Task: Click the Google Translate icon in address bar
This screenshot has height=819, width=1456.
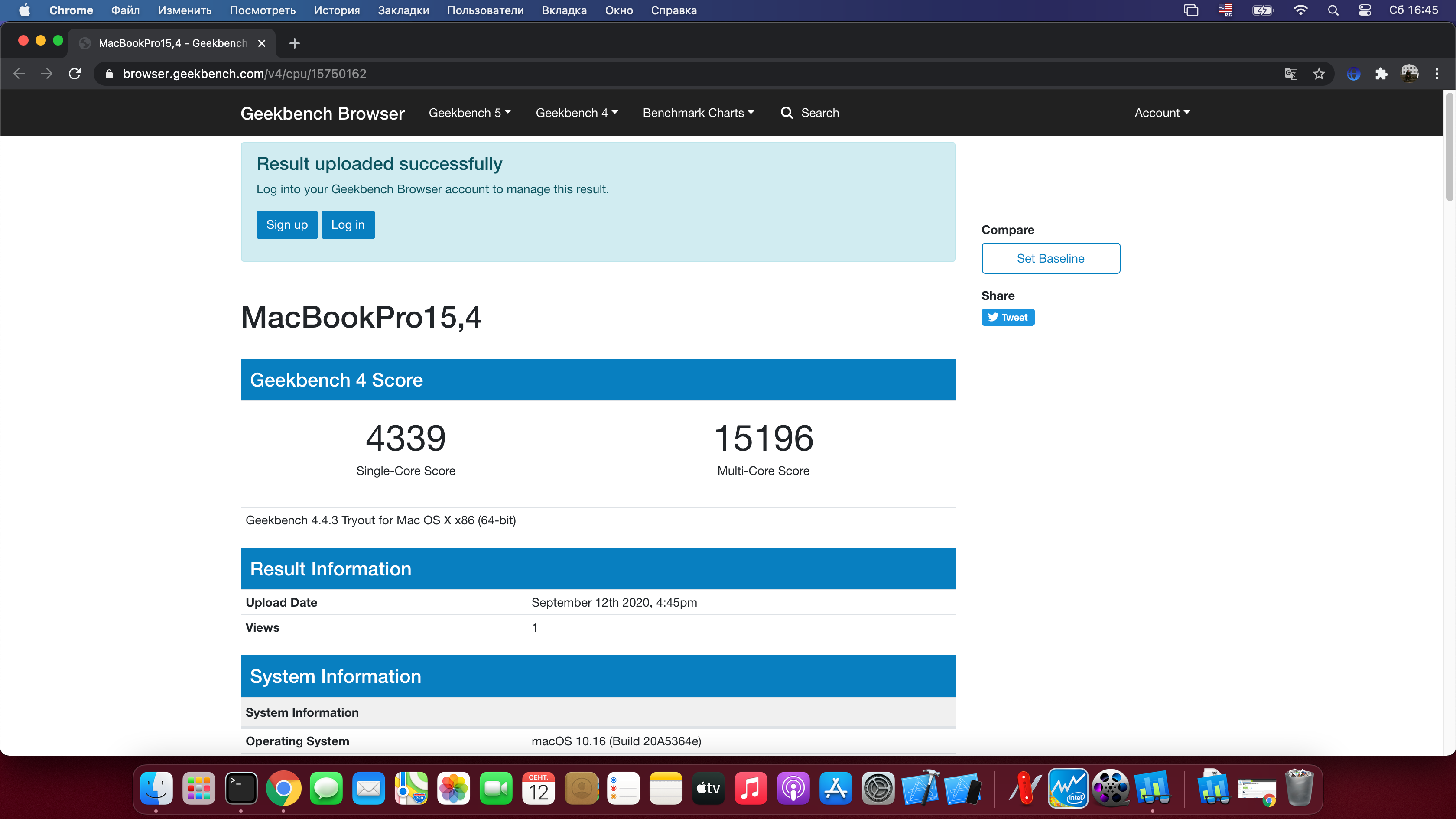Action: click(1291, 74)
